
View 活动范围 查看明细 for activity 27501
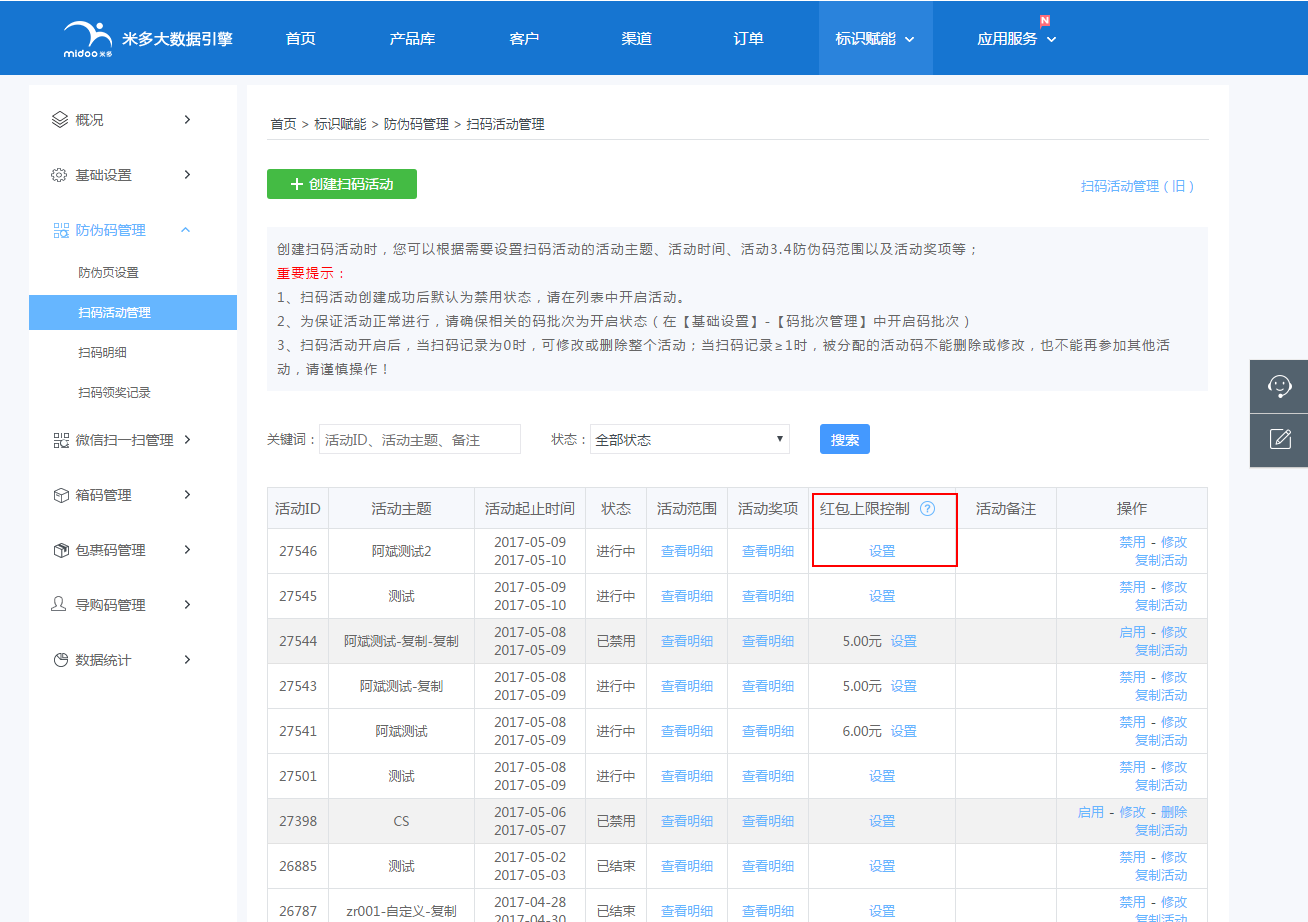(687, 776)
